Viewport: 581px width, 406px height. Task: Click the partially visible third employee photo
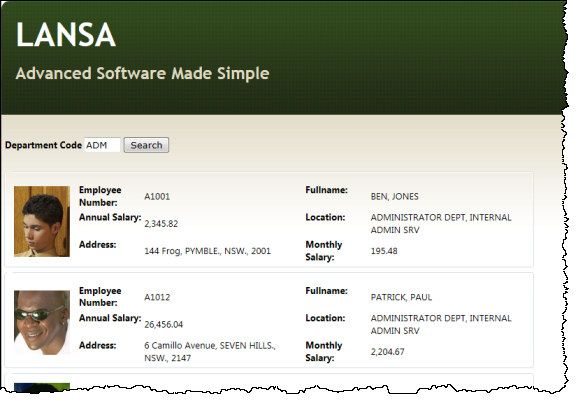tap(42, 387)
